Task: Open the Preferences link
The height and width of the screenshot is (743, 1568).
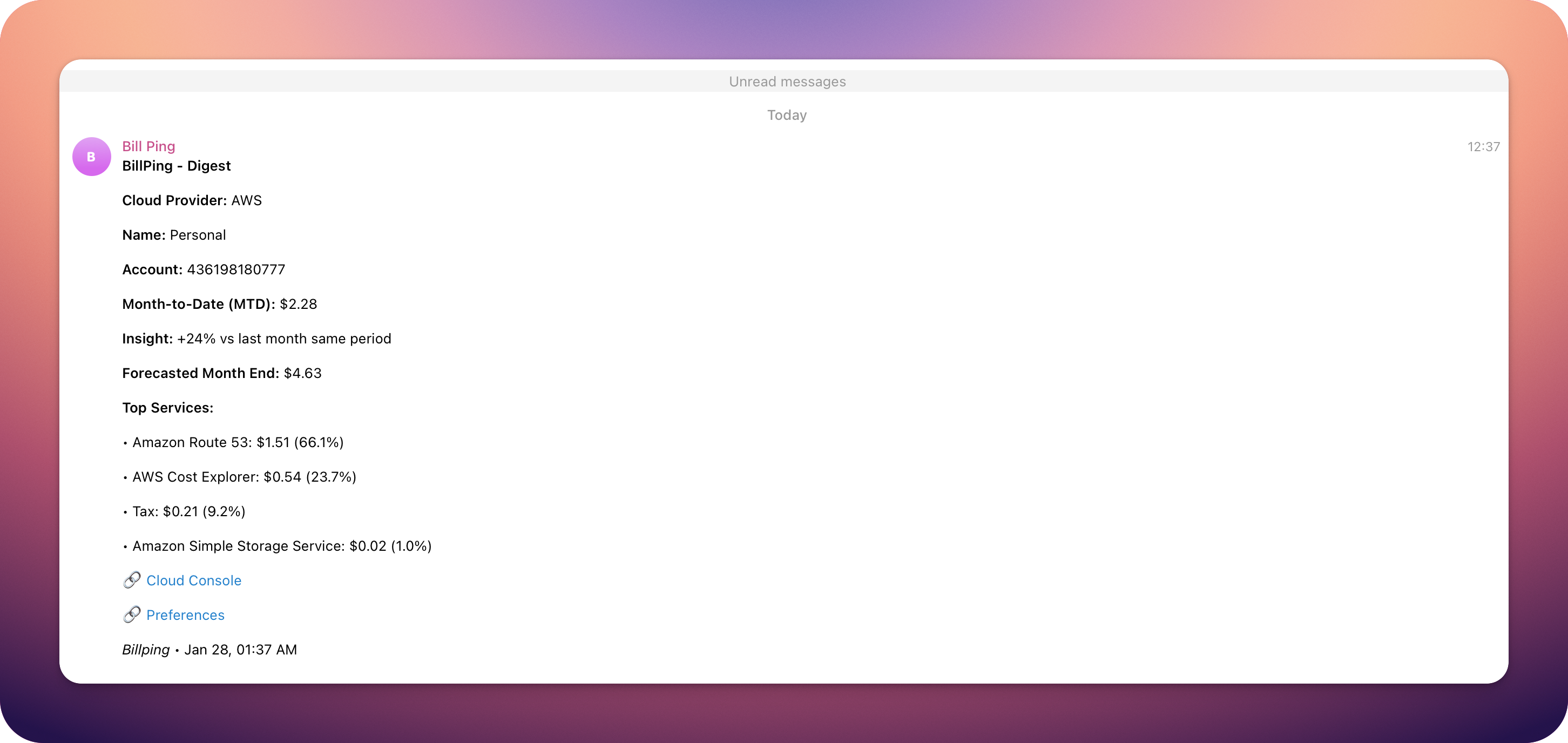Action: [185, 615]
